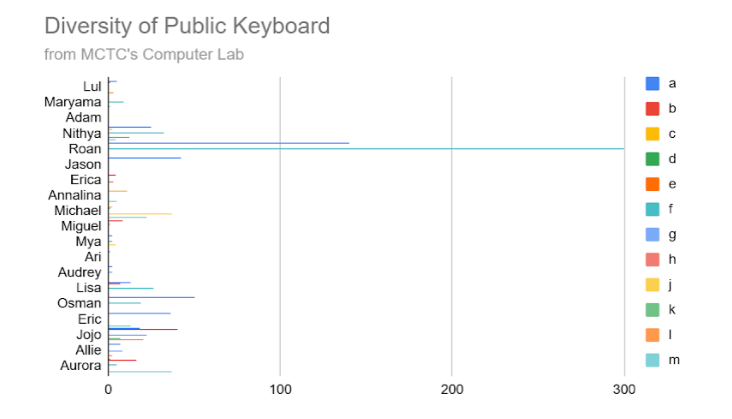The image size is (732, 419).
Task: Click the '300' x-axis tick label
Action: pyautogui.click(x=624, y=391)
